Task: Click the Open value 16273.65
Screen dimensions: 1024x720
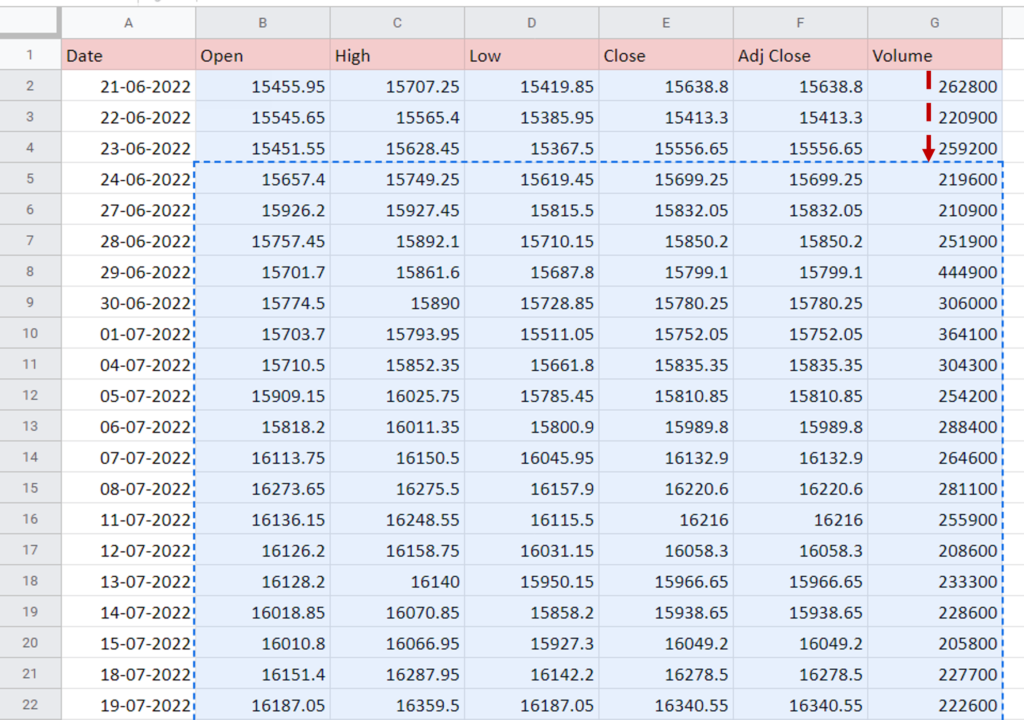Action: tap(263, 489)
